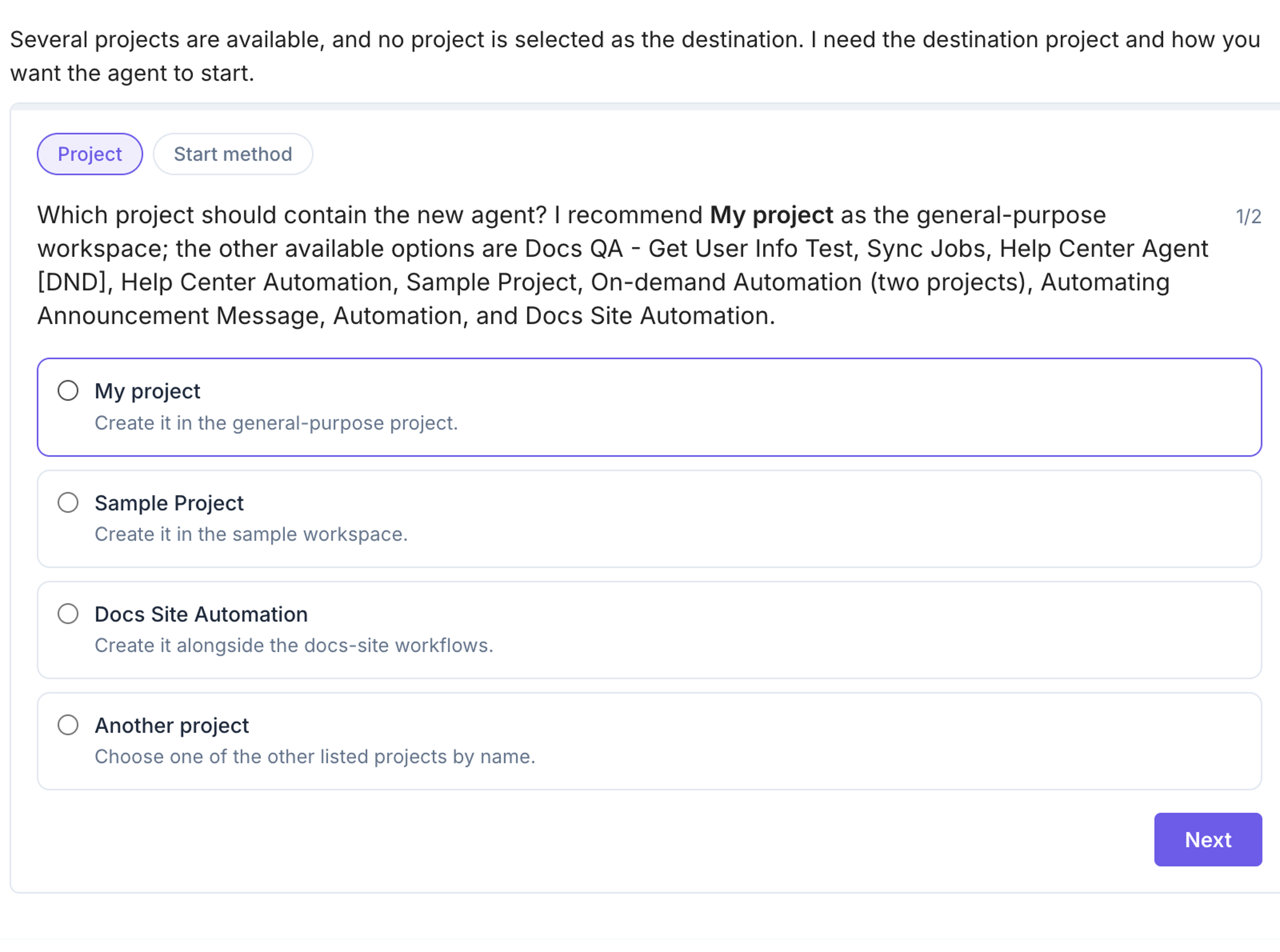Select the My project radio button
This screenshot has height=952, width=1280.
click(x=68, y=391)
